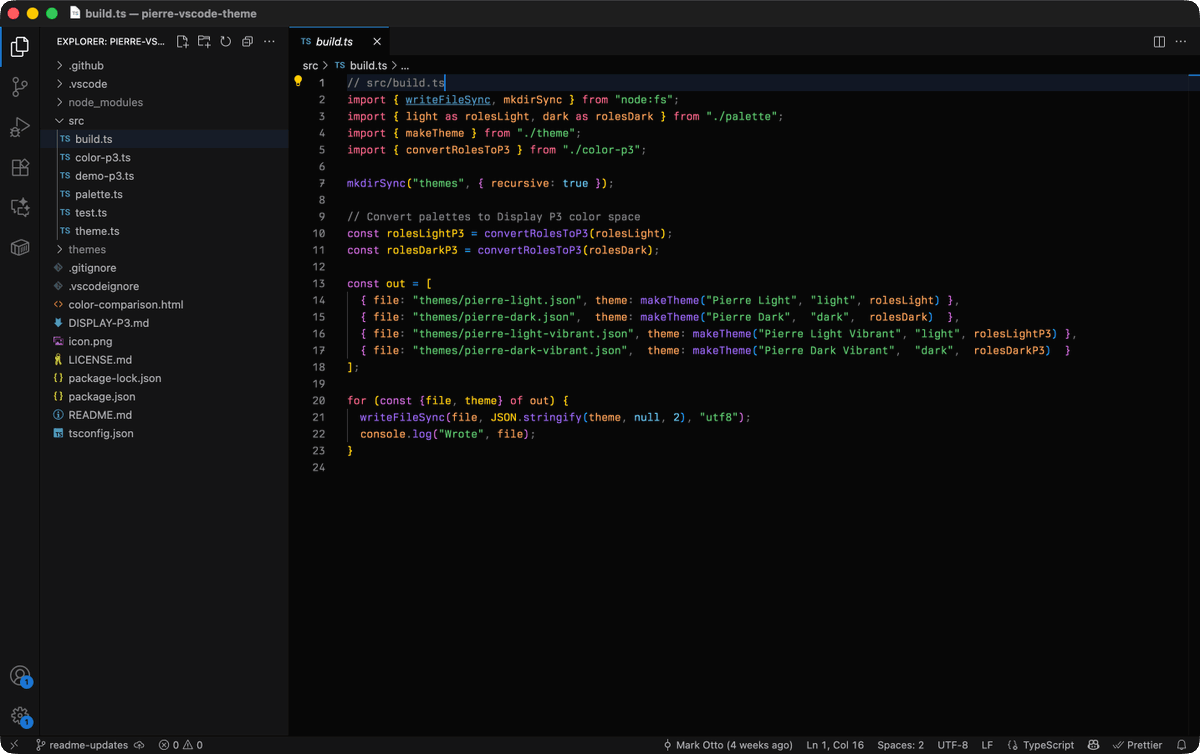Collapse all folders in Explorer
The width and height of the screenshot is (1200, 754).
[247, 42]
